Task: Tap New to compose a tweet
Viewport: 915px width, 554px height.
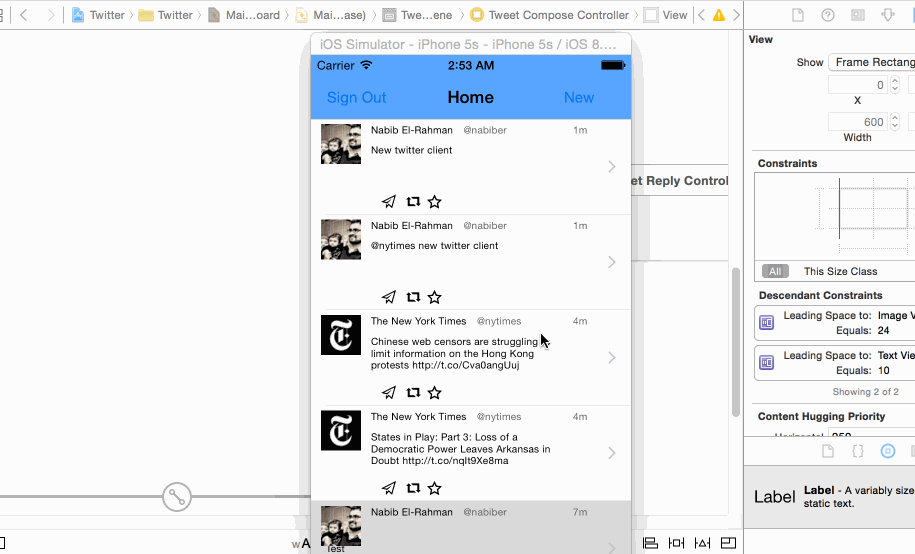Action: [x=579, y=97]
